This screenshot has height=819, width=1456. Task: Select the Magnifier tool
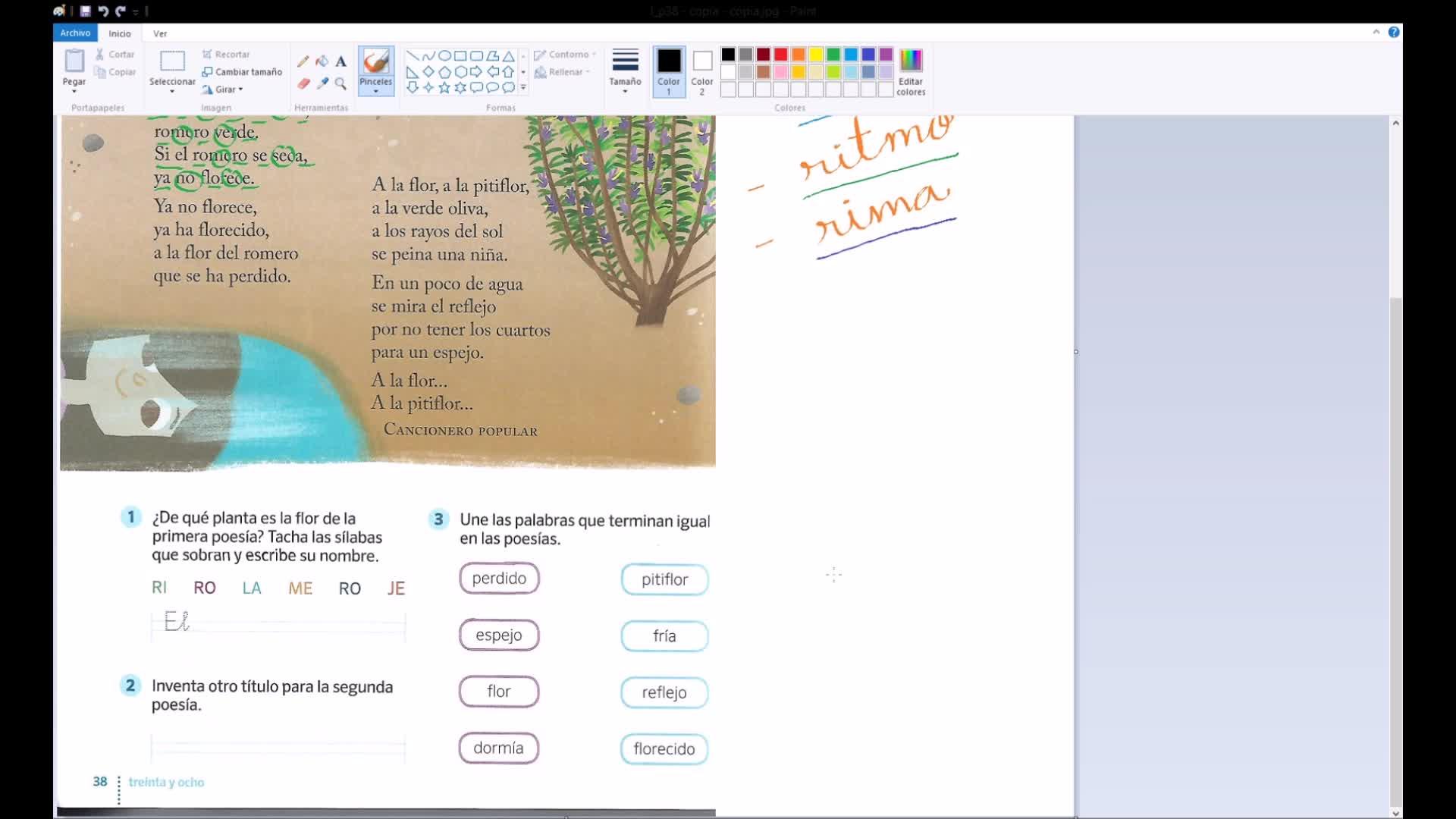341,83
